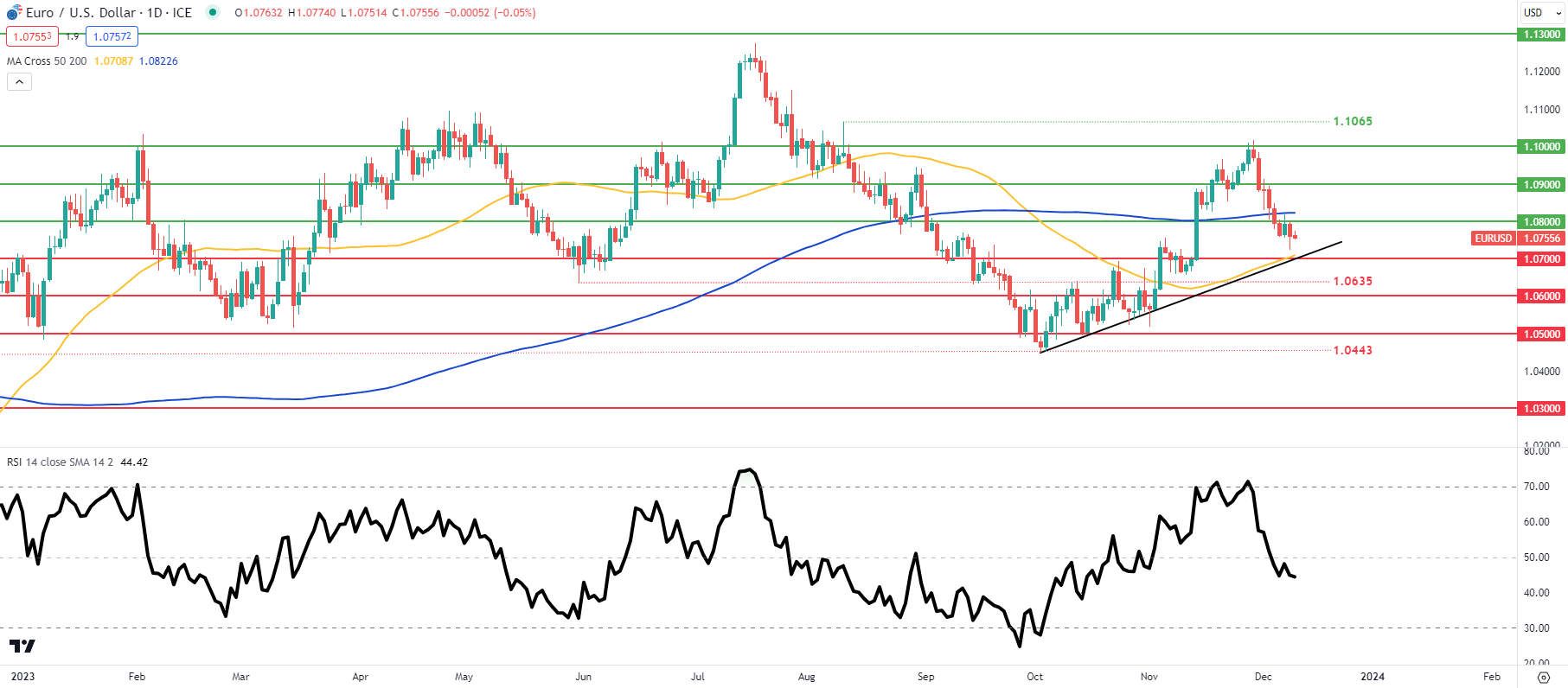Viewport: 1568px width, 688px height.
Task: Click the 1.08000 green price level label
Action: coord(1541,222)
